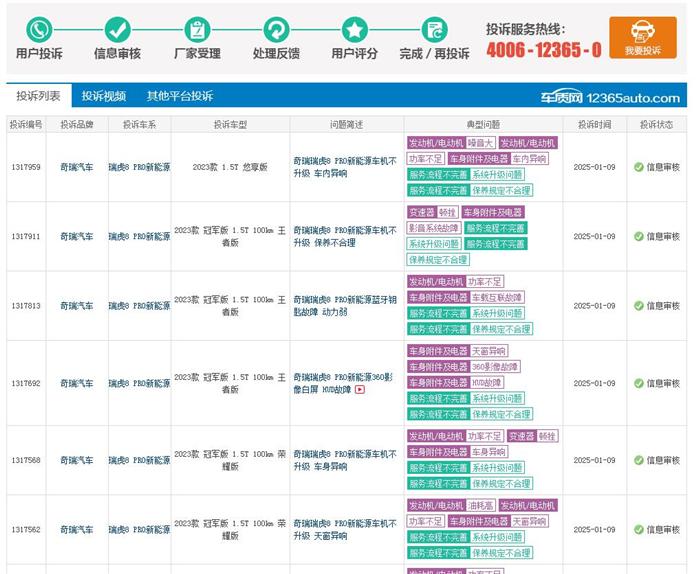Click the 用户评分 star step icon
The height and width of the screenshot is (574, 700).
(x=354, y=30)
